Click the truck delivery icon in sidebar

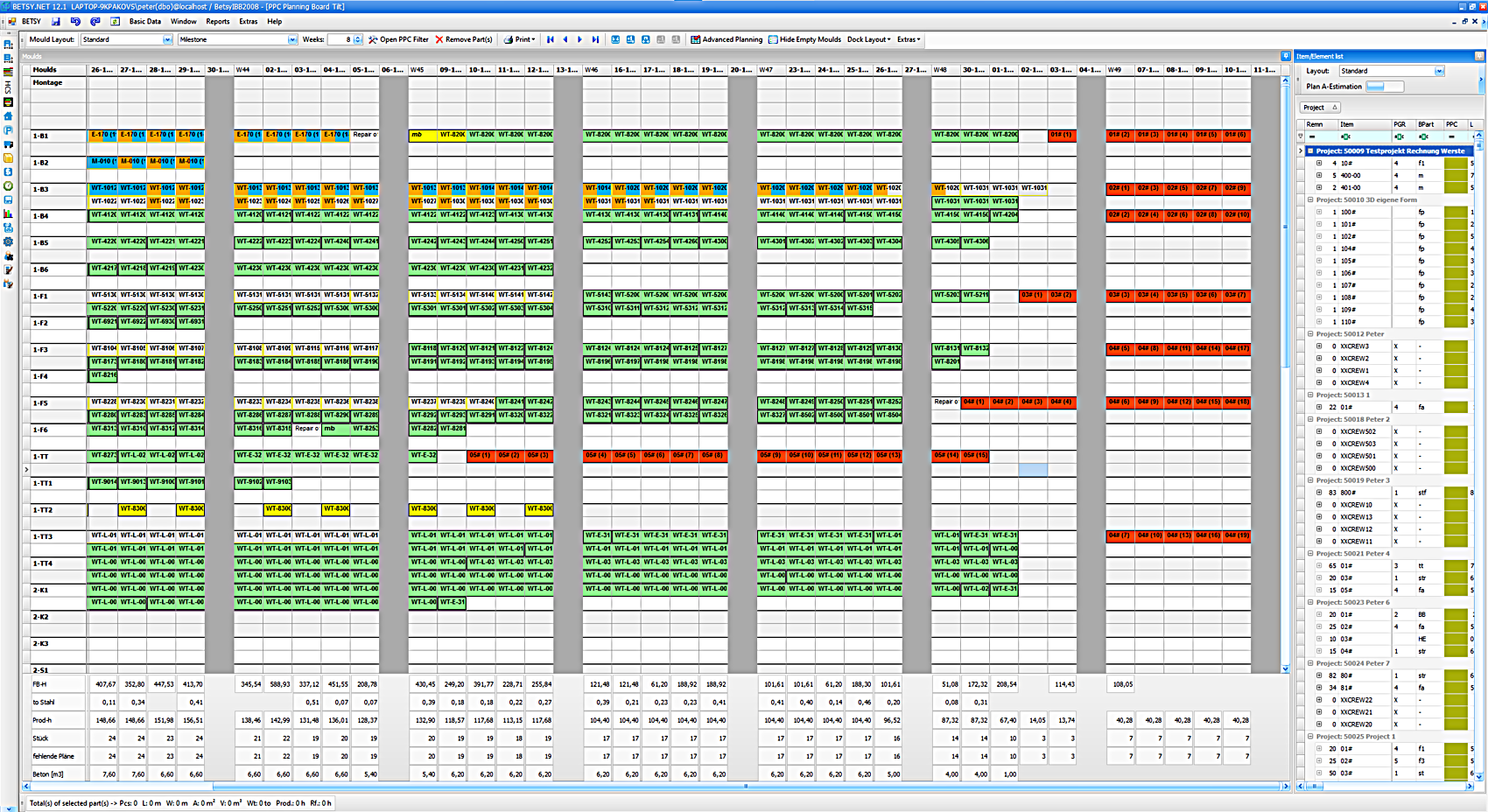8,143
